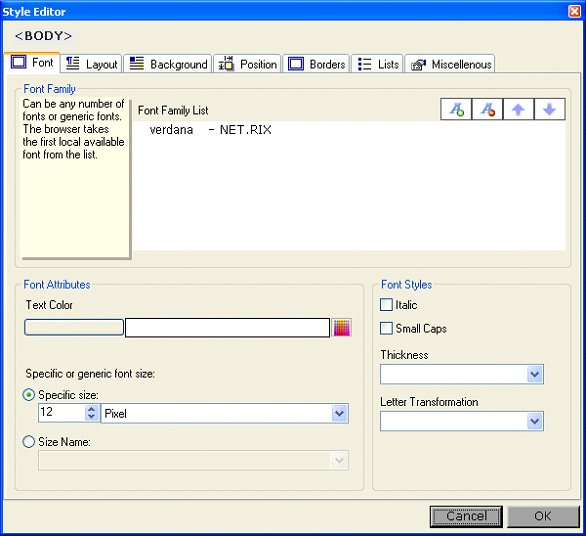Switch to the Layout tab
Viewport: 586px width, 536px height.
click(x=91, y=64)
